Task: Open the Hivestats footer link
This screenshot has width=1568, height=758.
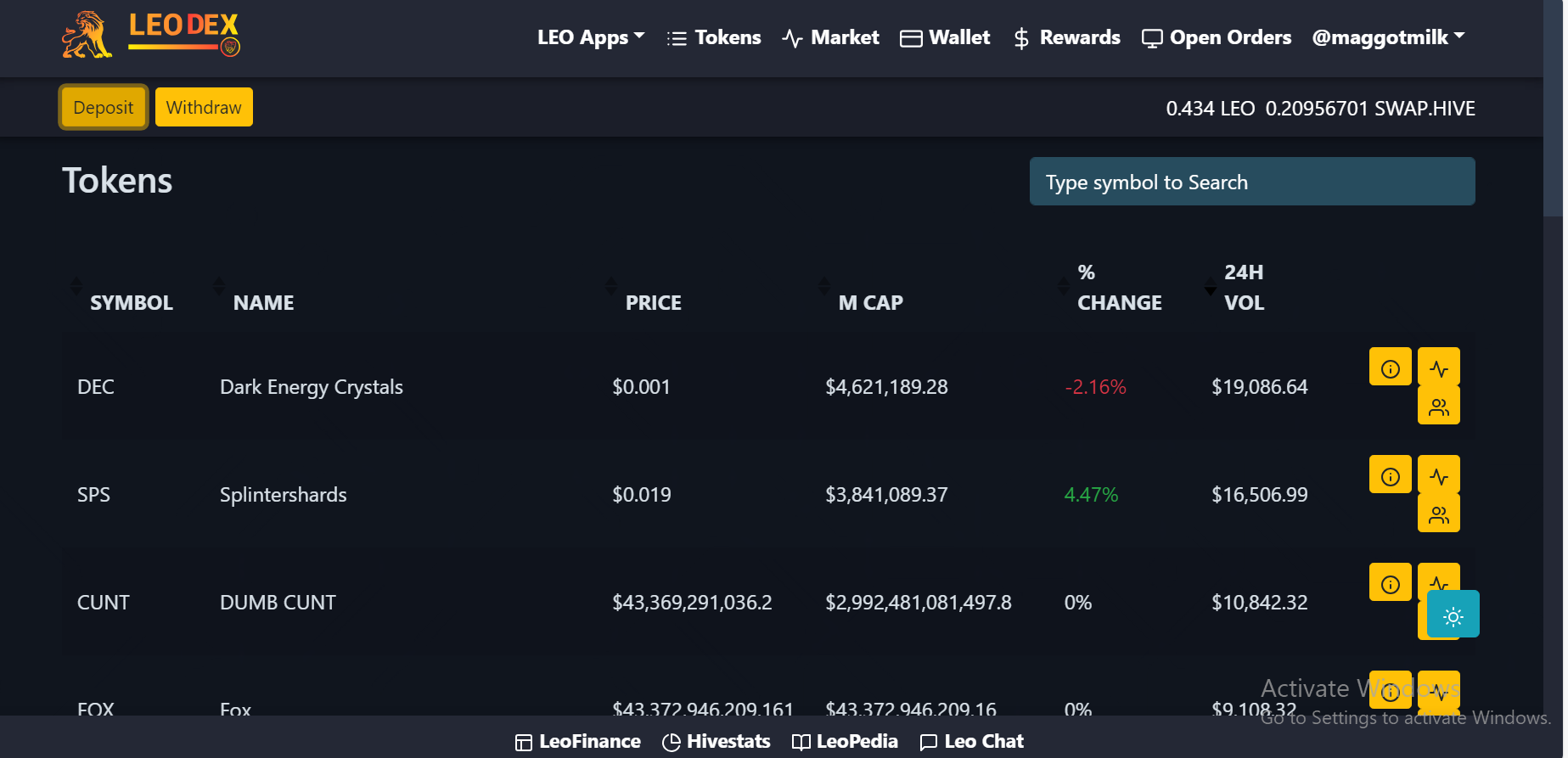Action: [x=717, y=741]
